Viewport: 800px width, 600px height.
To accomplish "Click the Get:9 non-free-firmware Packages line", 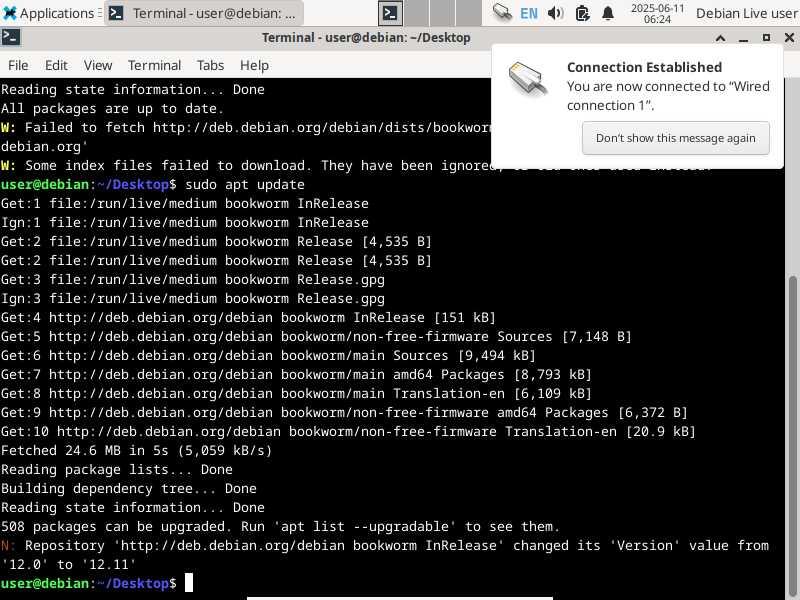I will pyautogui.click(x=344, y=412).
